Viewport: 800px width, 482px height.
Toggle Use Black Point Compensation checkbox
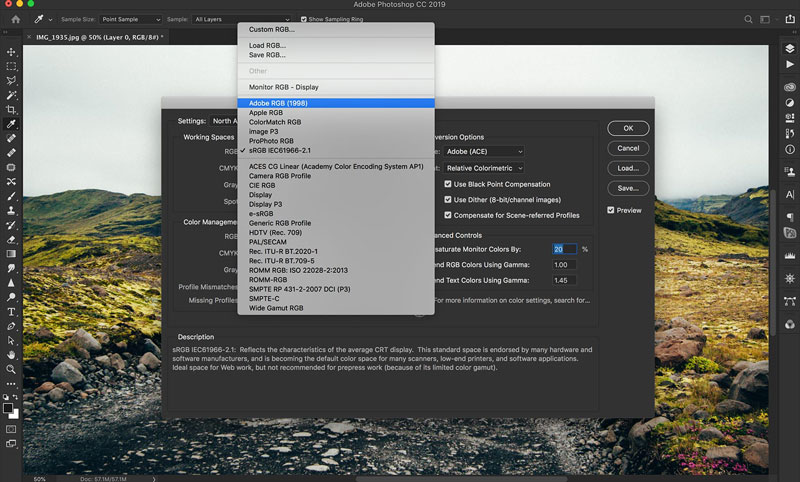pos(449,184)
